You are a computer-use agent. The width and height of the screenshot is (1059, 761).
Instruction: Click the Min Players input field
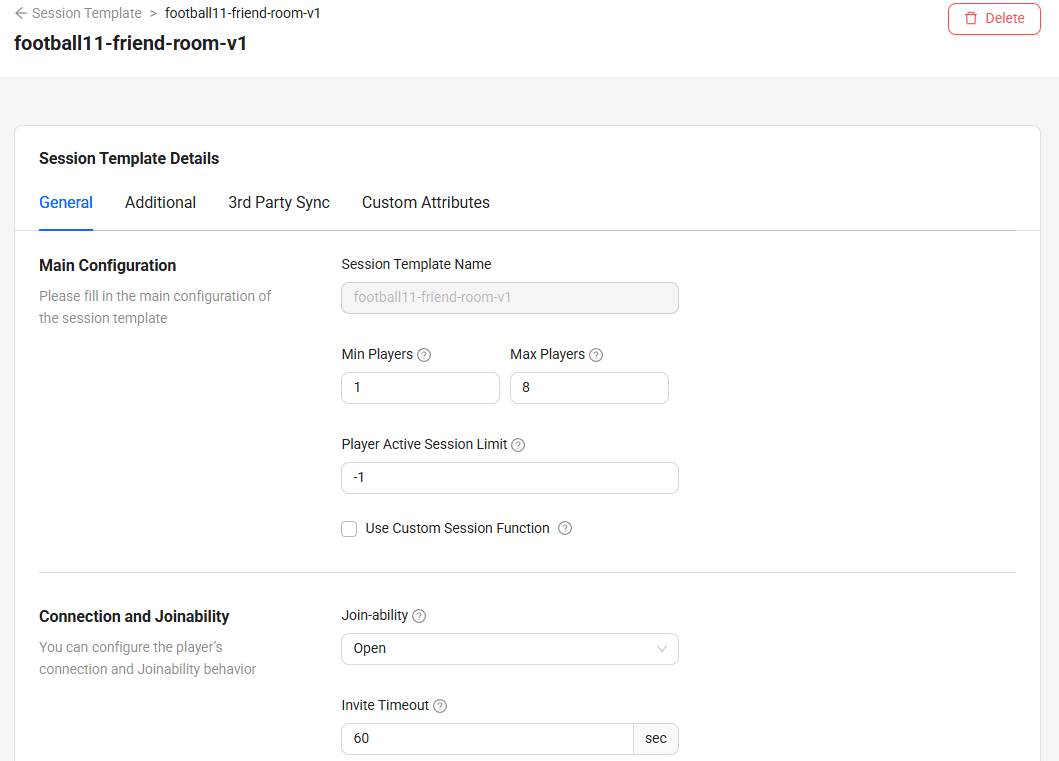421,388
